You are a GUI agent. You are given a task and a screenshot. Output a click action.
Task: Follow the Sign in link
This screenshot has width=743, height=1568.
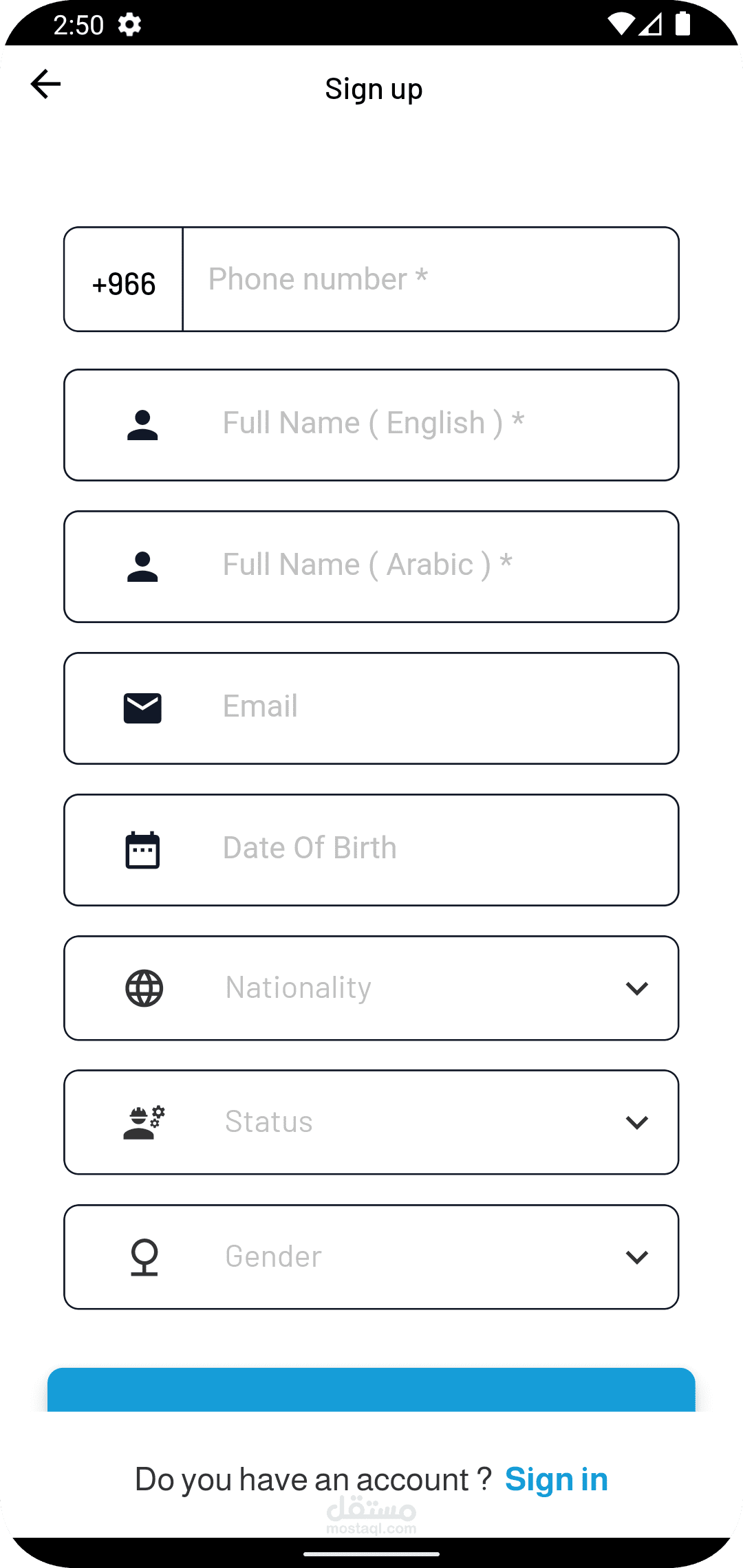556,1479
